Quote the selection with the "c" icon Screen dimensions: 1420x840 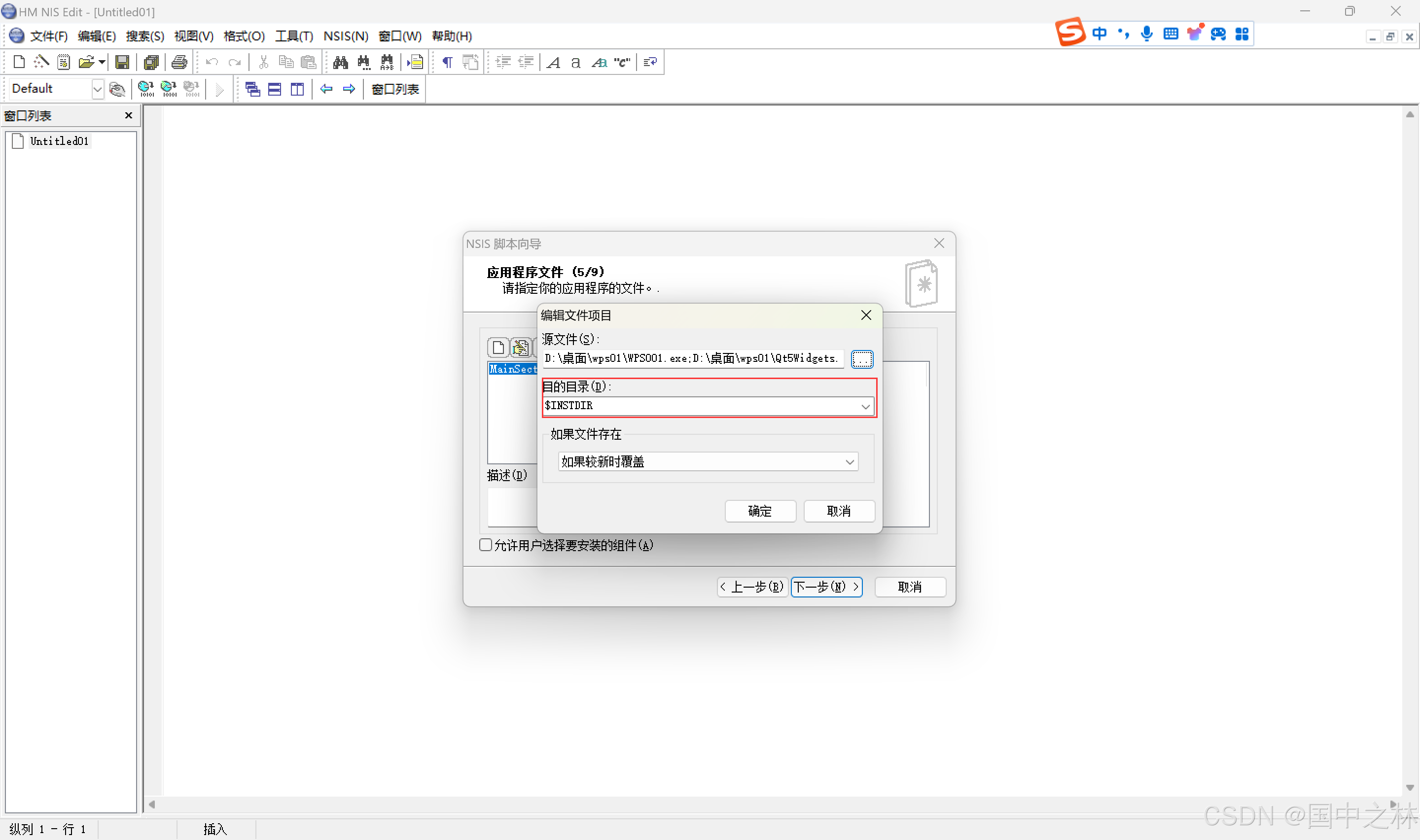click(x=622, y=62)
